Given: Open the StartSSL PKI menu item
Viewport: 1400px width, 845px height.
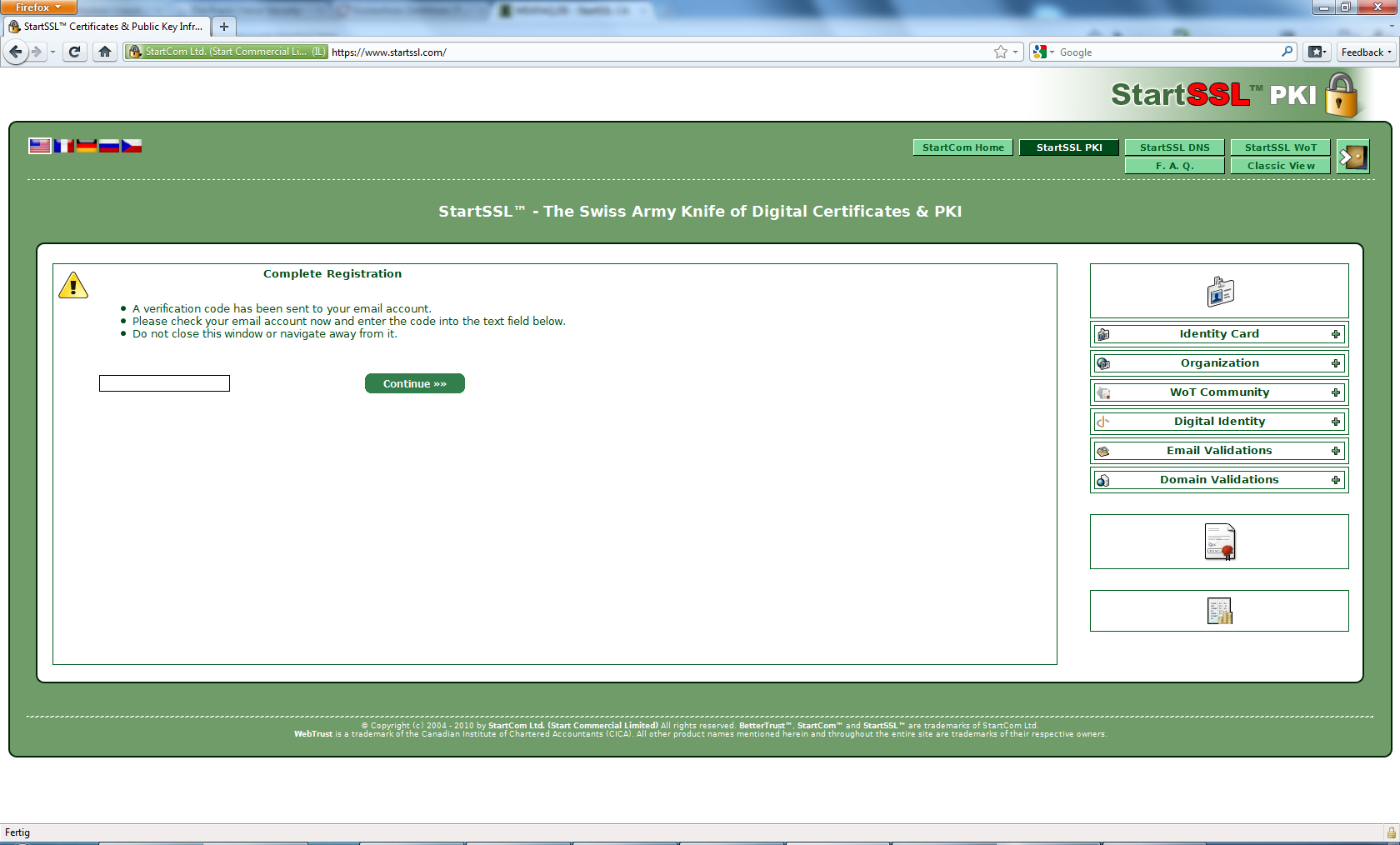Looking at the screenshot, I should click(1069, 147).
